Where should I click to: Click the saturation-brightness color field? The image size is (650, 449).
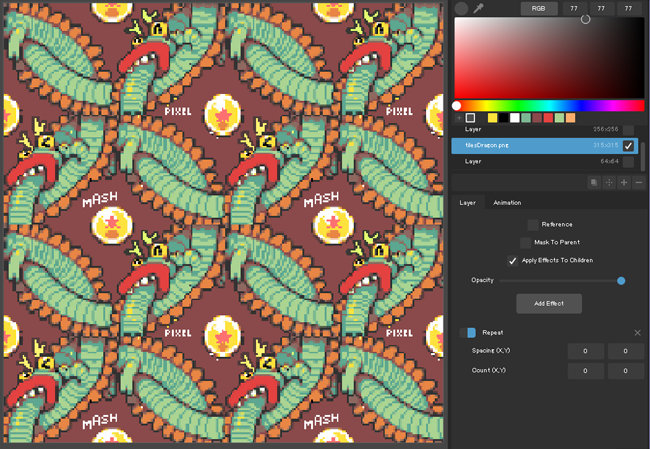[549, 58]
